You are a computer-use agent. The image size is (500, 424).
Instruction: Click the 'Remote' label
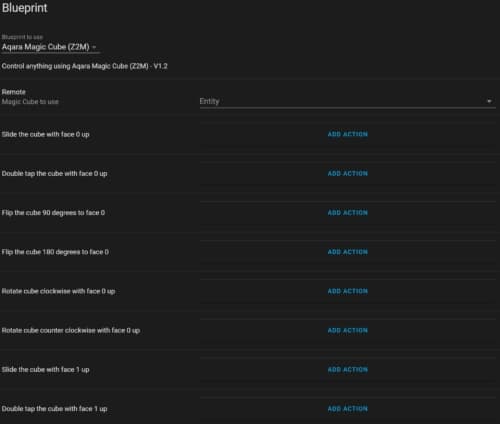14,92
